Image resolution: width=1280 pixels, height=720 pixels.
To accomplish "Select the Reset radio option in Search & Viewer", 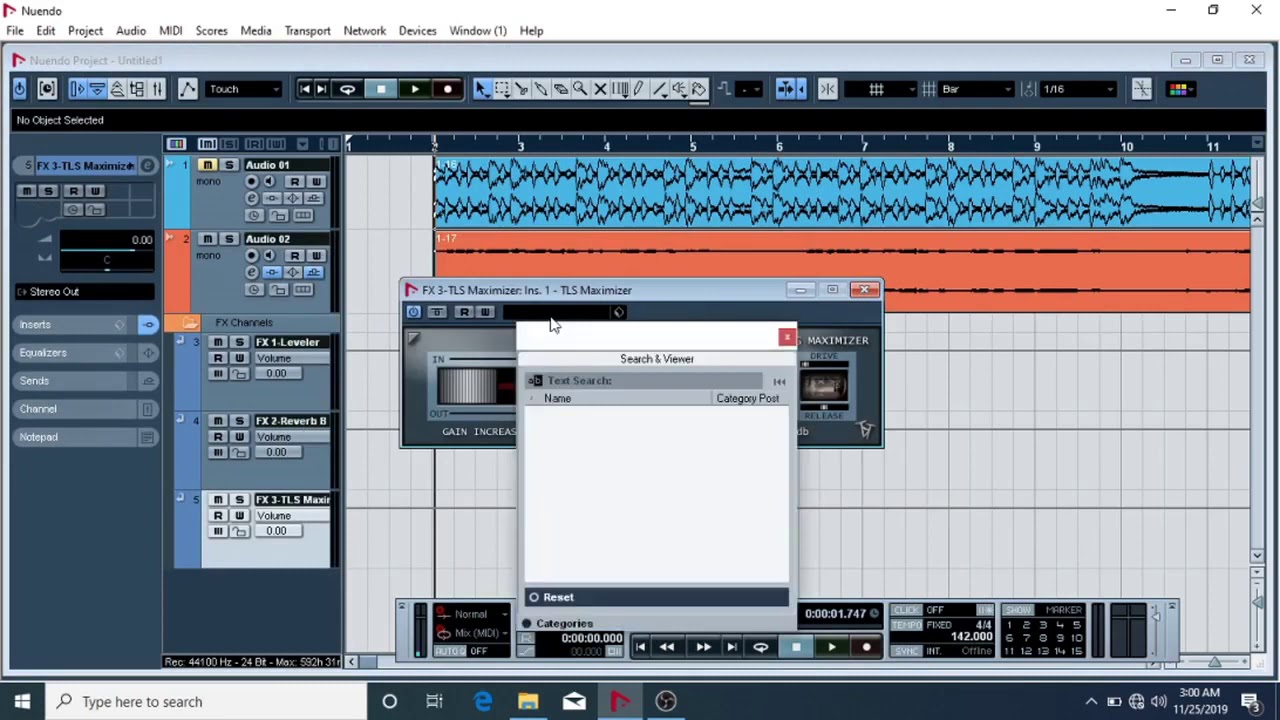I will (x=534, y=597).
